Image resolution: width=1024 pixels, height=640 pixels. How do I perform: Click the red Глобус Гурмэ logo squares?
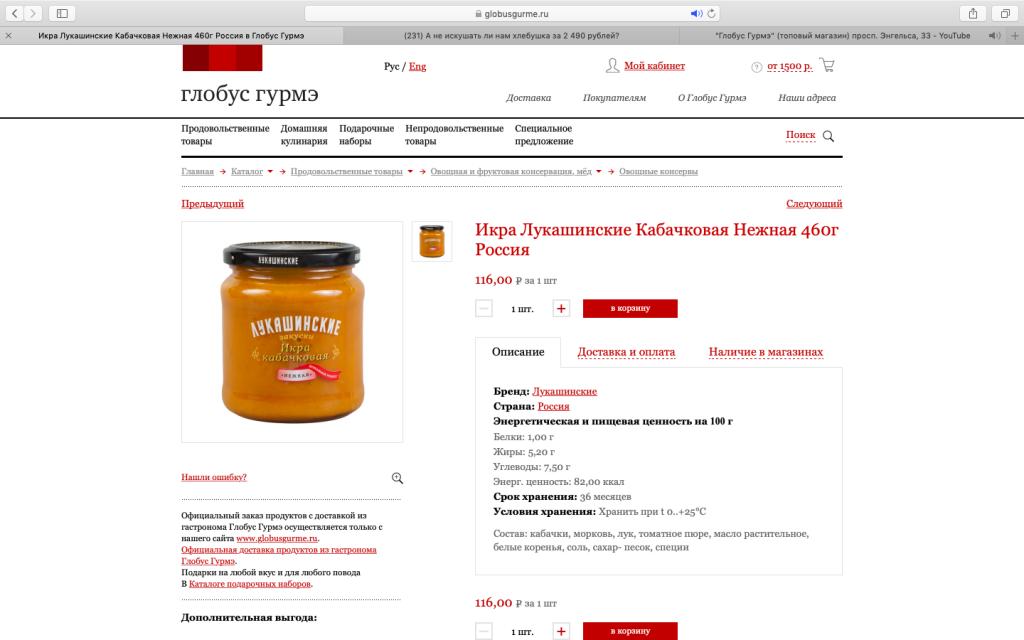click(223, 58)
